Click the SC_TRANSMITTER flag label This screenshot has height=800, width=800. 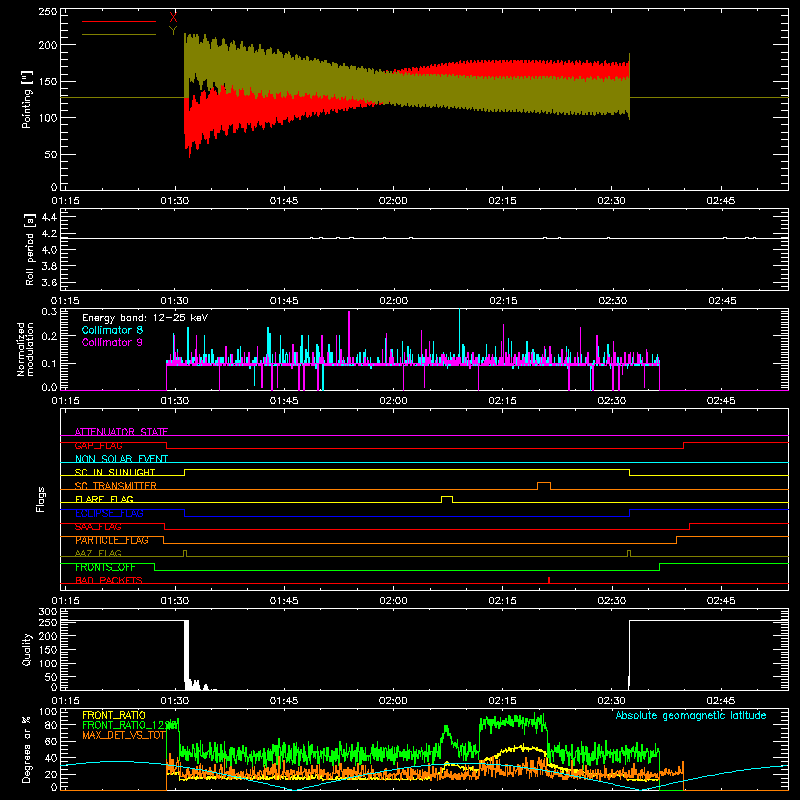[116, 486]
